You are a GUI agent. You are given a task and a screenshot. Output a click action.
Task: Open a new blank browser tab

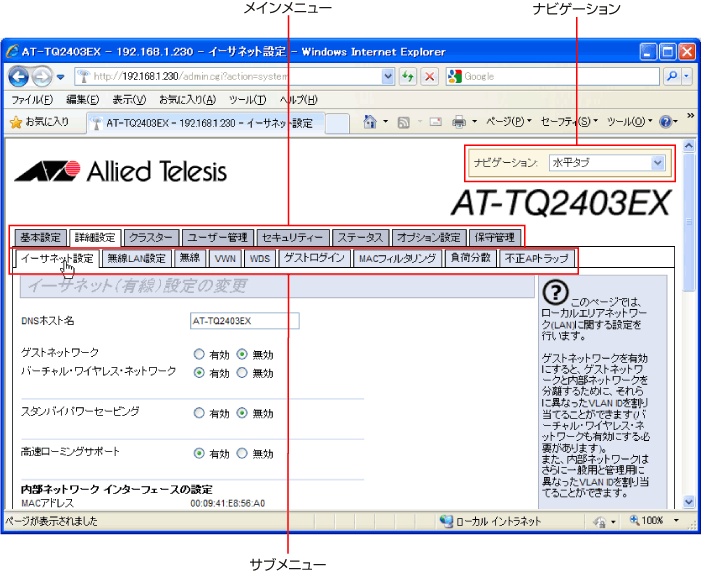tap(337, 124)
